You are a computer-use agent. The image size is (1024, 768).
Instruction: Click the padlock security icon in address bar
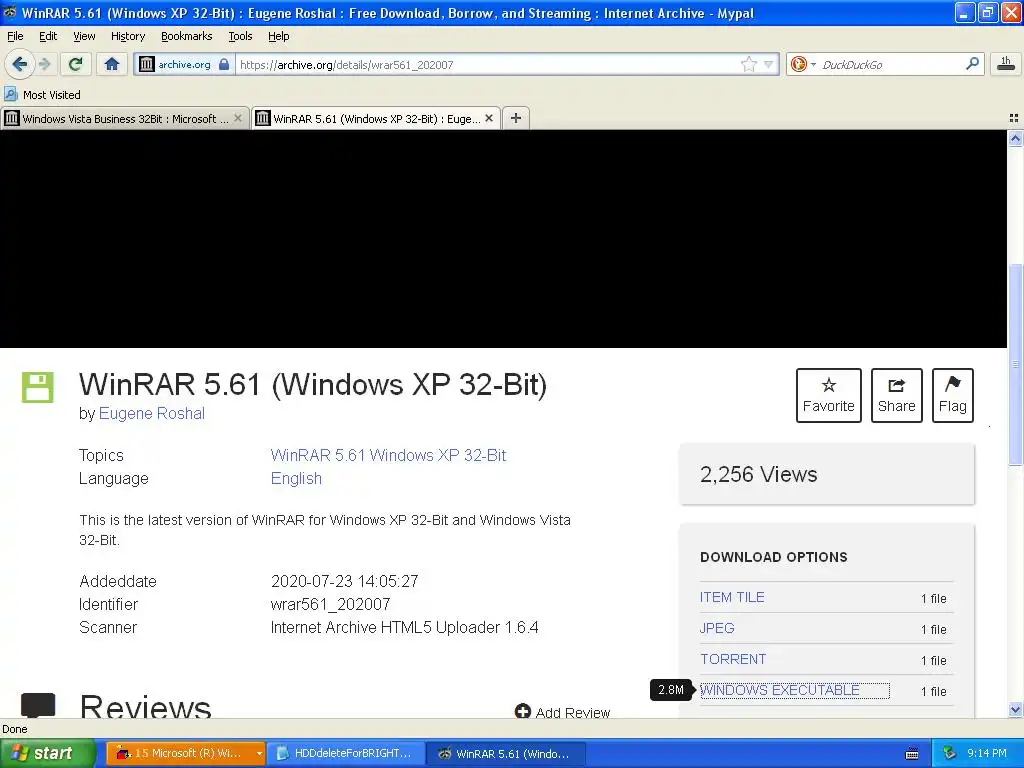(224, 64)
